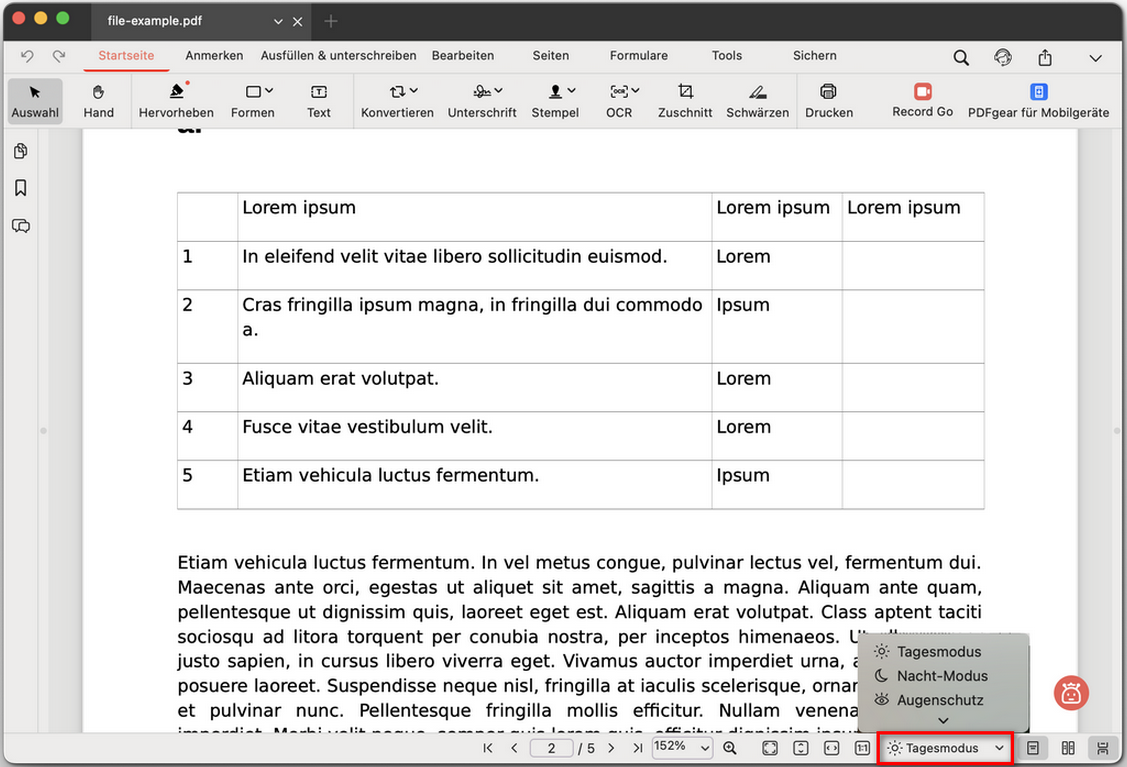The width and height of the screenshot is (1127, 767).
Task: Use the Schwärzen redaction tool
Action: pyautogui.click(x=757, y=100)
